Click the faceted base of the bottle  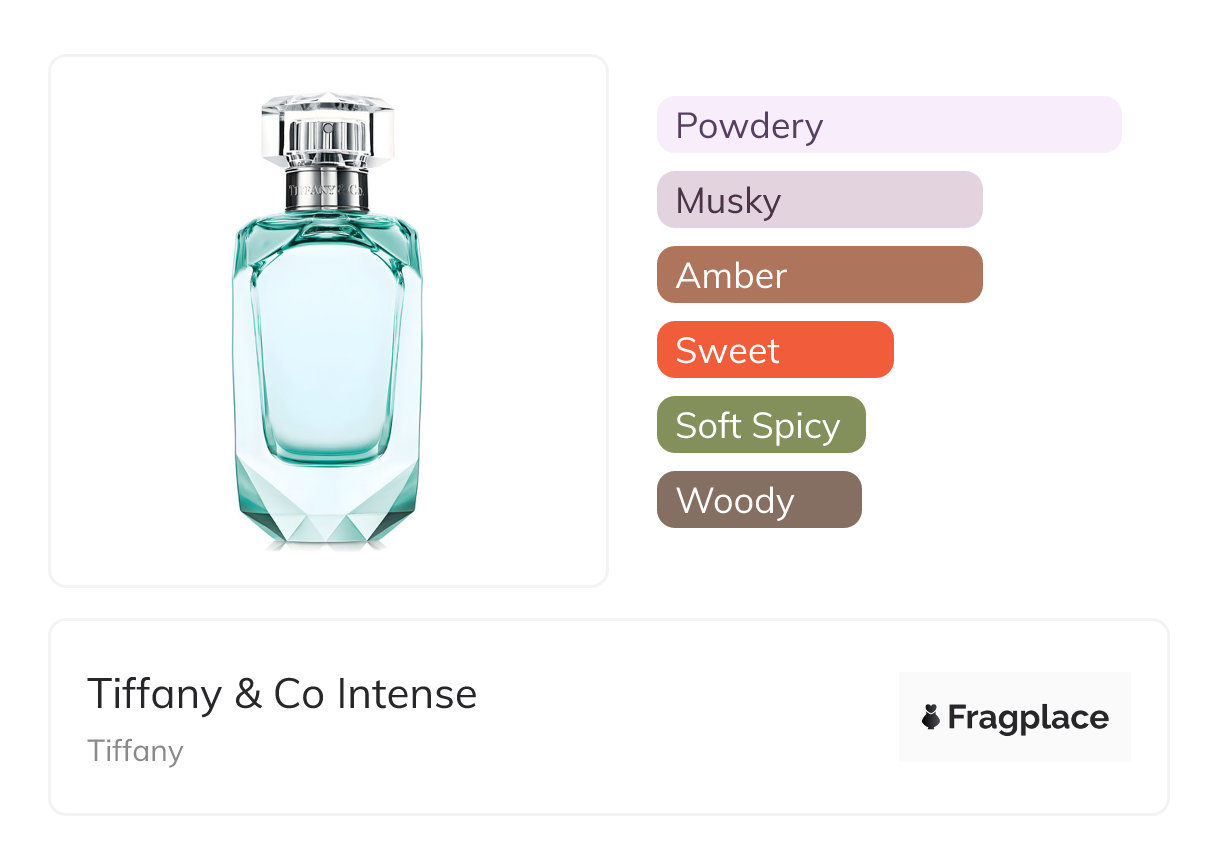coord(327,515)
